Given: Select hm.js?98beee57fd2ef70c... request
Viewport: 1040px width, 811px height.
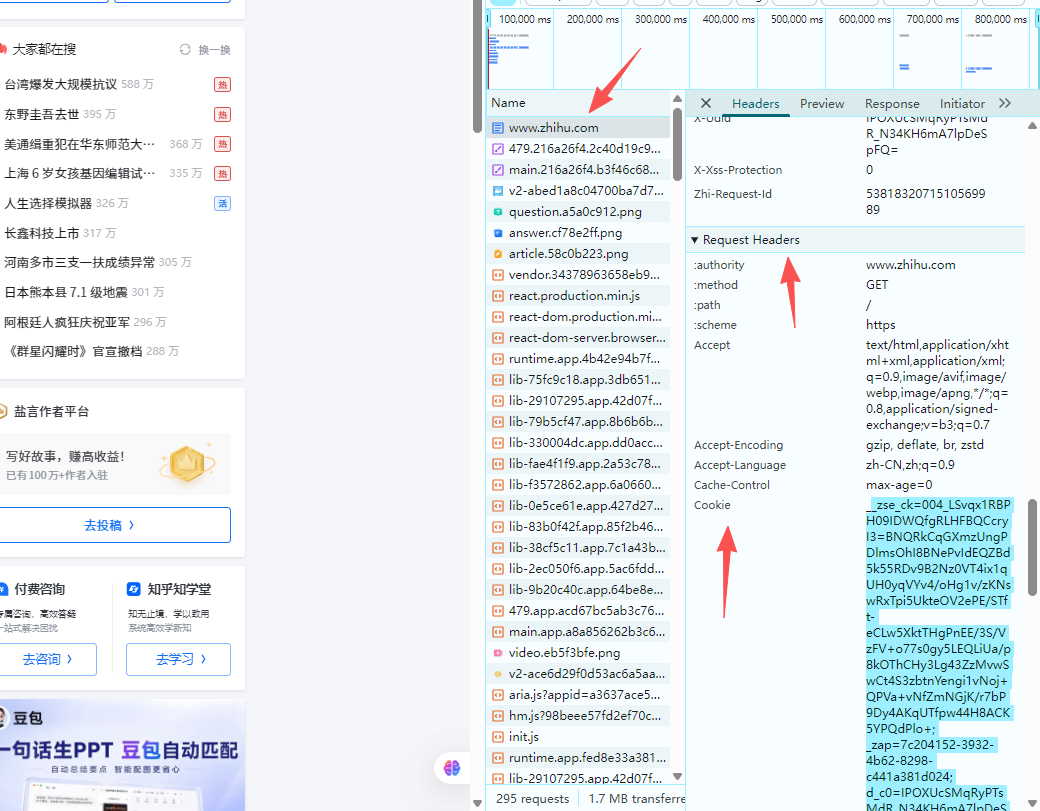Looking at the screenshot, I should (x=578, y=716).
